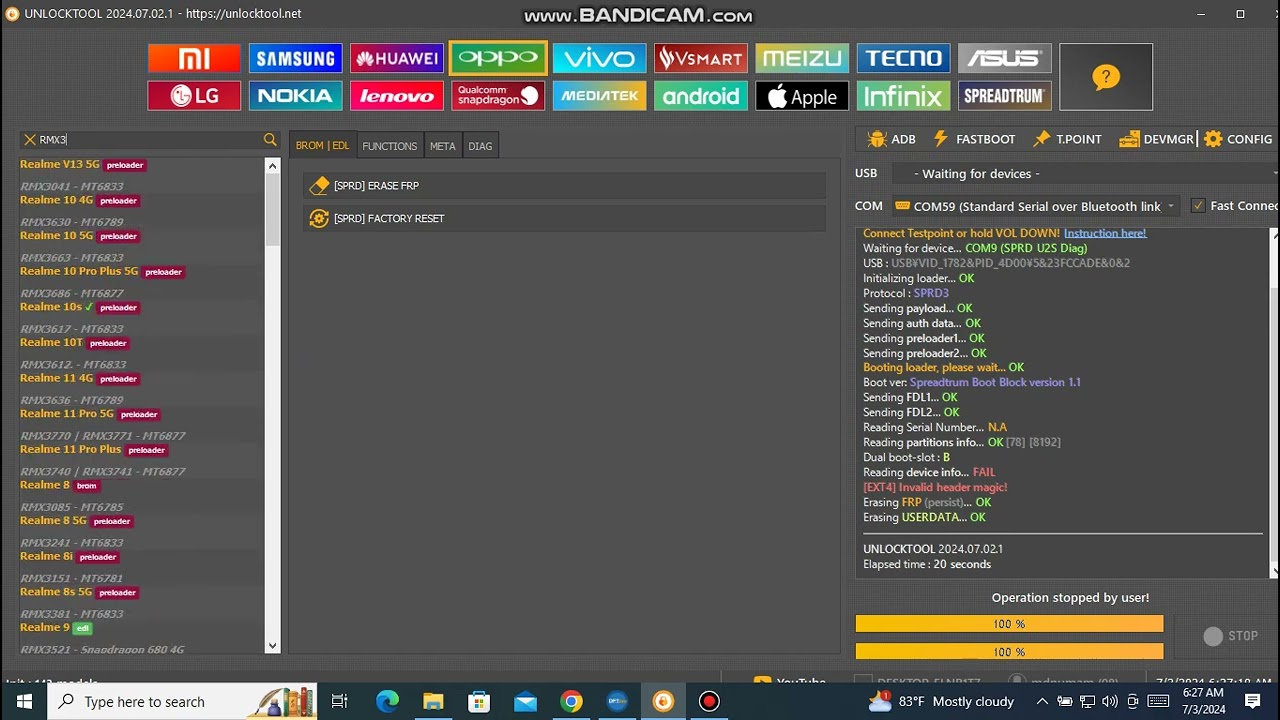Open DEVMGR toolbox tool
Image resolution: width=1280 pixels, height=720 pixels.
point(1157,139)
